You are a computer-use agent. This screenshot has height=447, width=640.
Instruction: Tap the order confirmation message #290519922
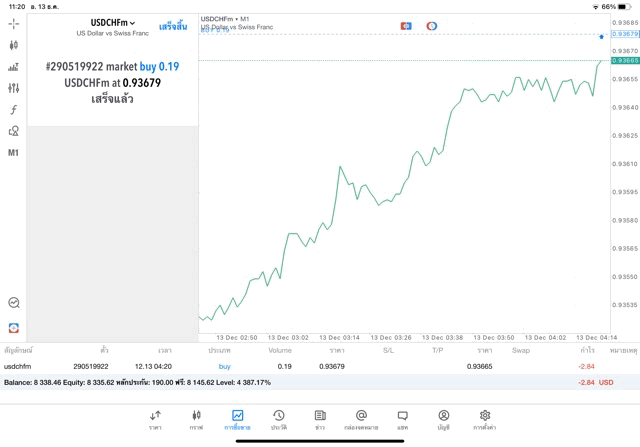point(112,83)
